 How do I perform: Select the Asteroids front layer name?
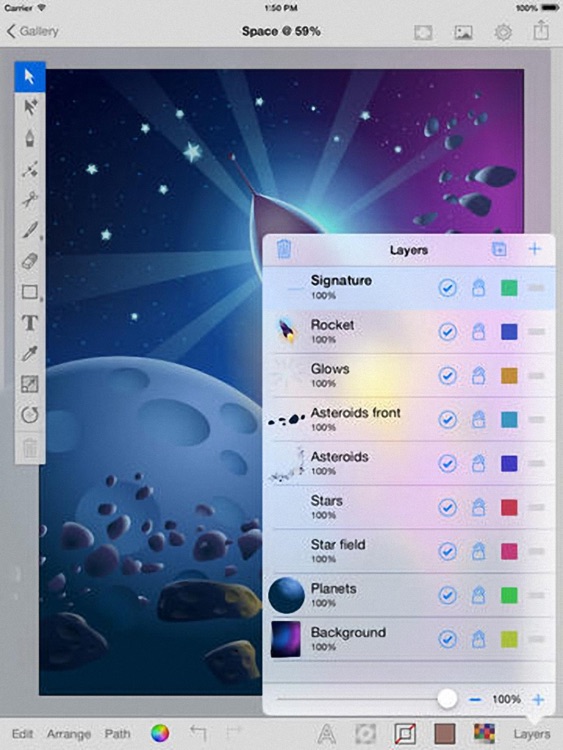(355, 412)
